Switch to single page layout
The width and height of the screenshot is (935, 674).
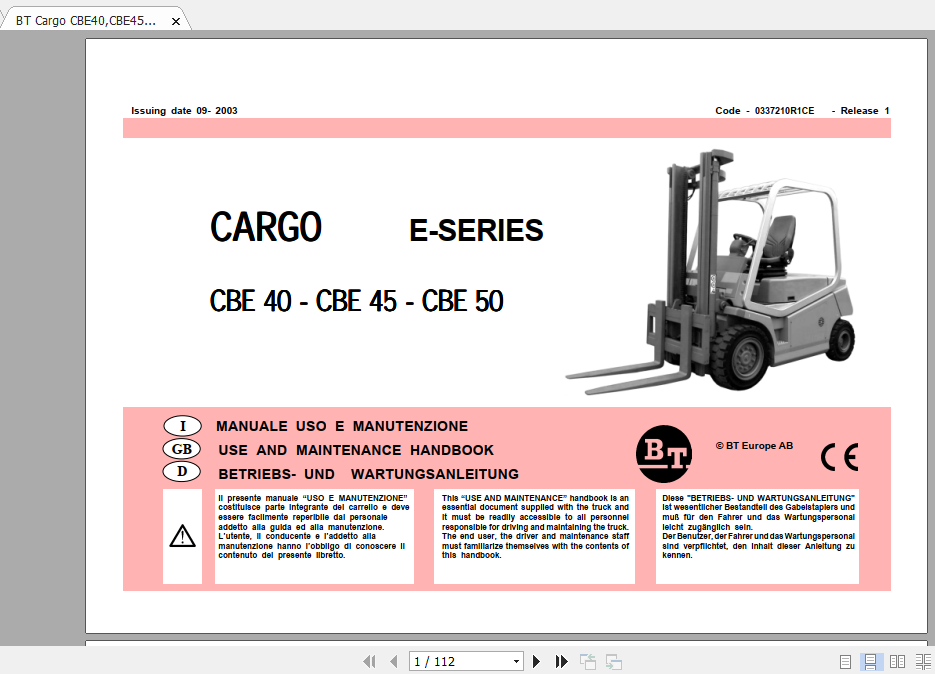tap(845, 661)
